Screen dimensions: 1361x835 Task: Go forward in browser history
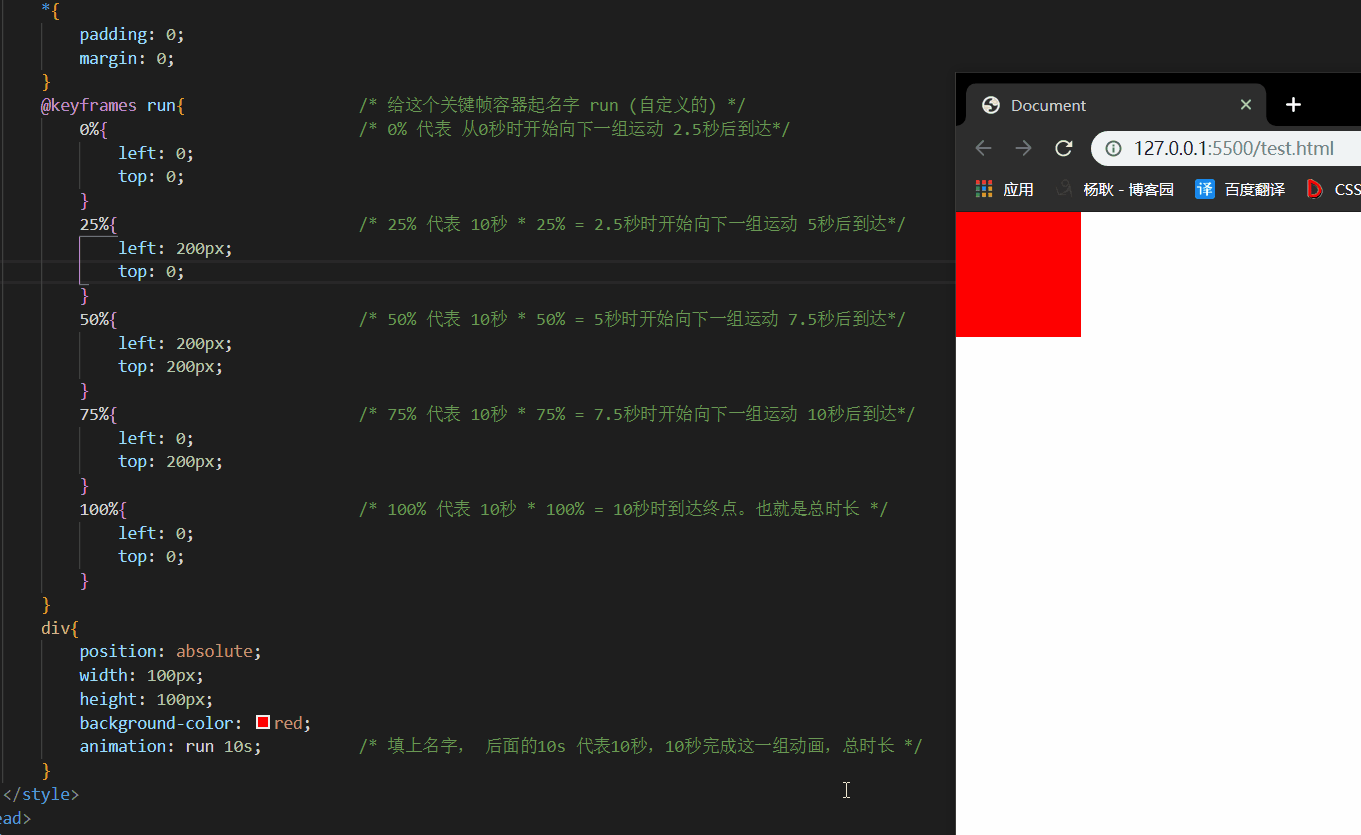(1023, 148)
